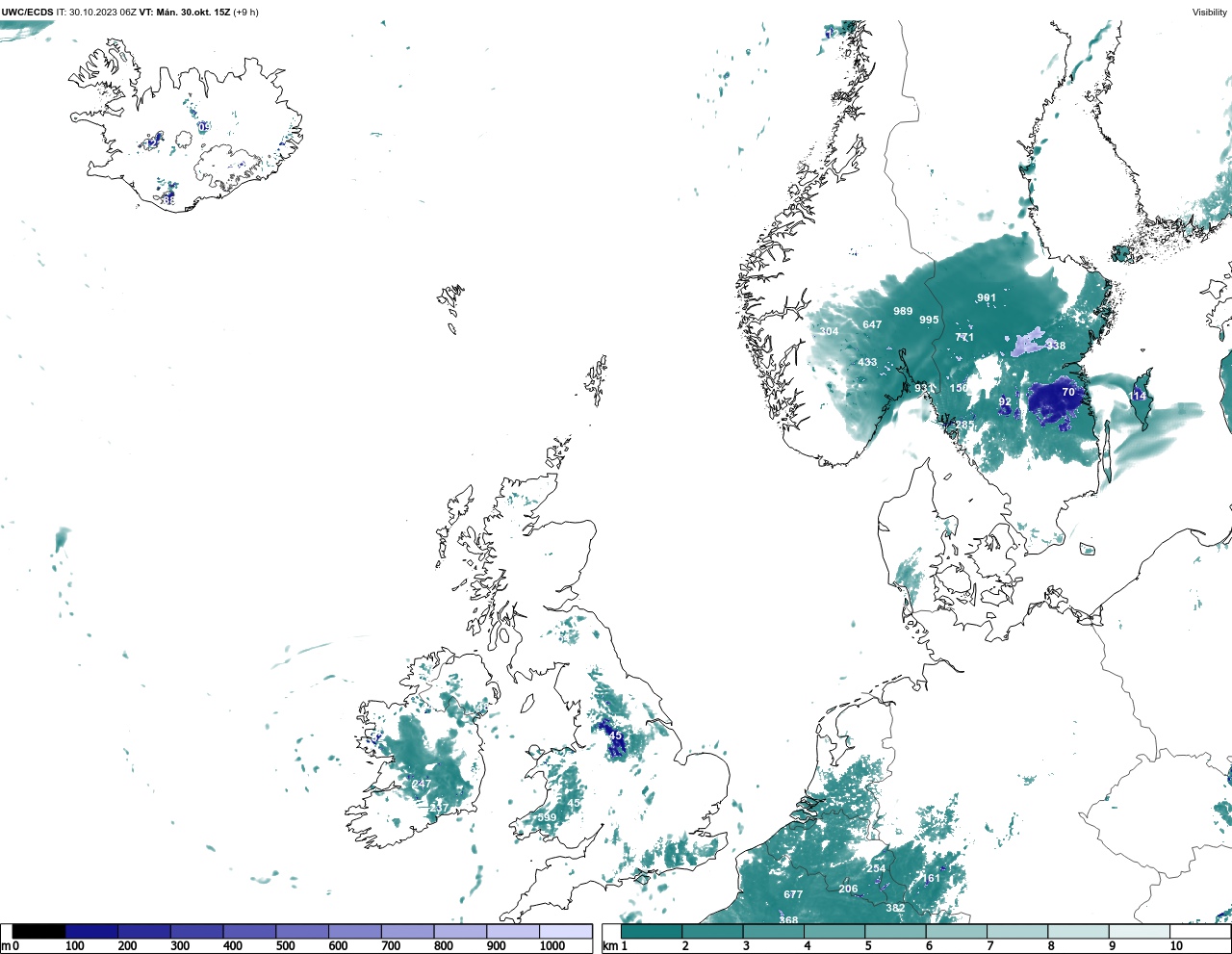
Task: Click the '150' visibility value on map
Action: coord(959,388)
